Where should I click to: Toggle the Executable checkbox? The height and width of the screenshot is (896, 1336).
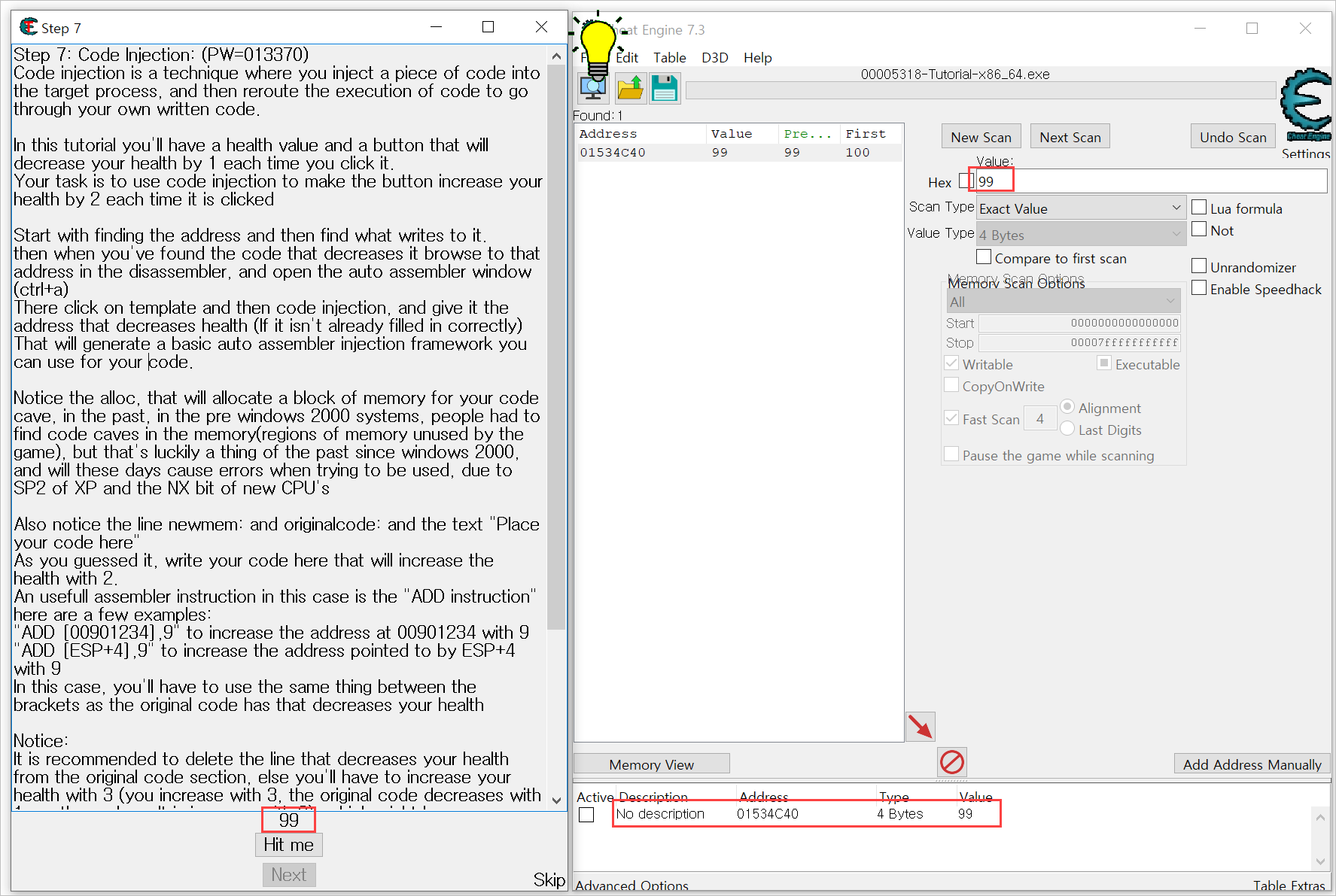tap(1104, 363)
